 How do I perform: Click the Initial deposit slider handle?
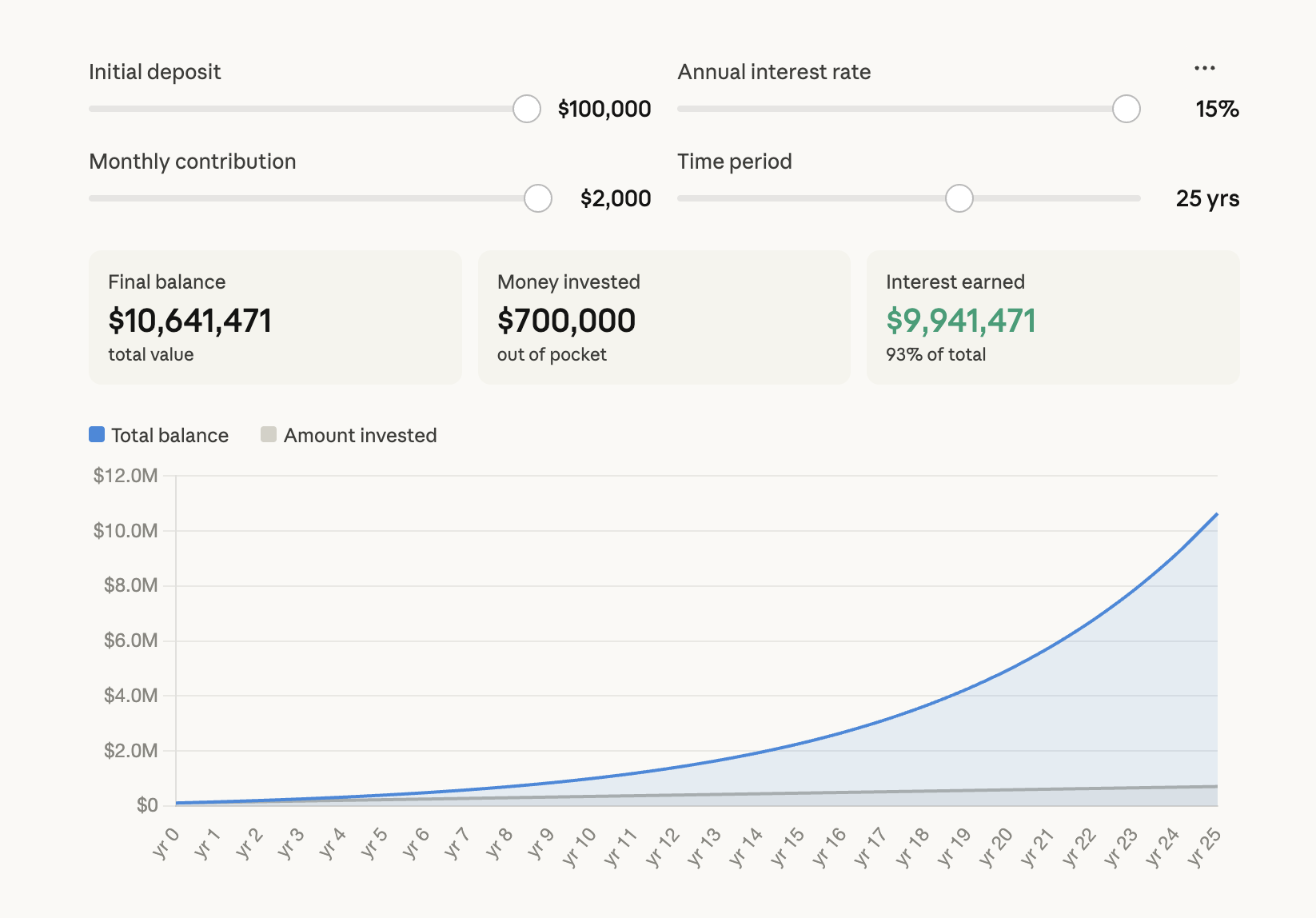[527, 109]
